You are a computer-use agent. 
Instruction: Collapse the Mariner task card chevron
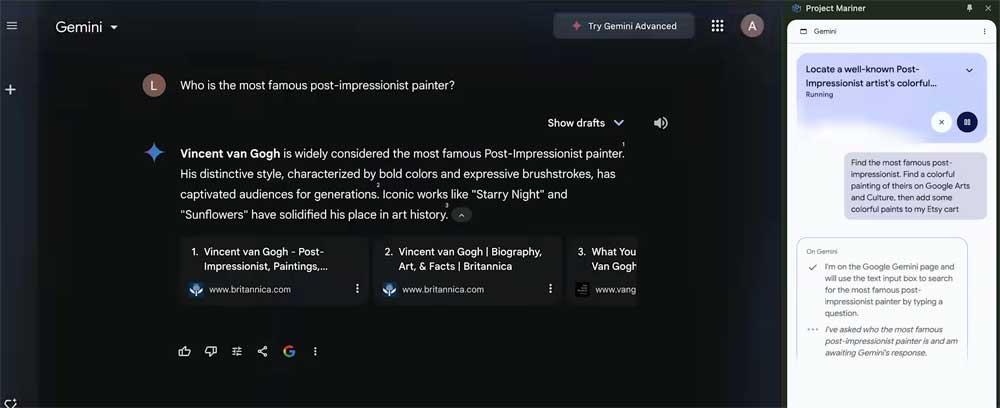point(969,70)
